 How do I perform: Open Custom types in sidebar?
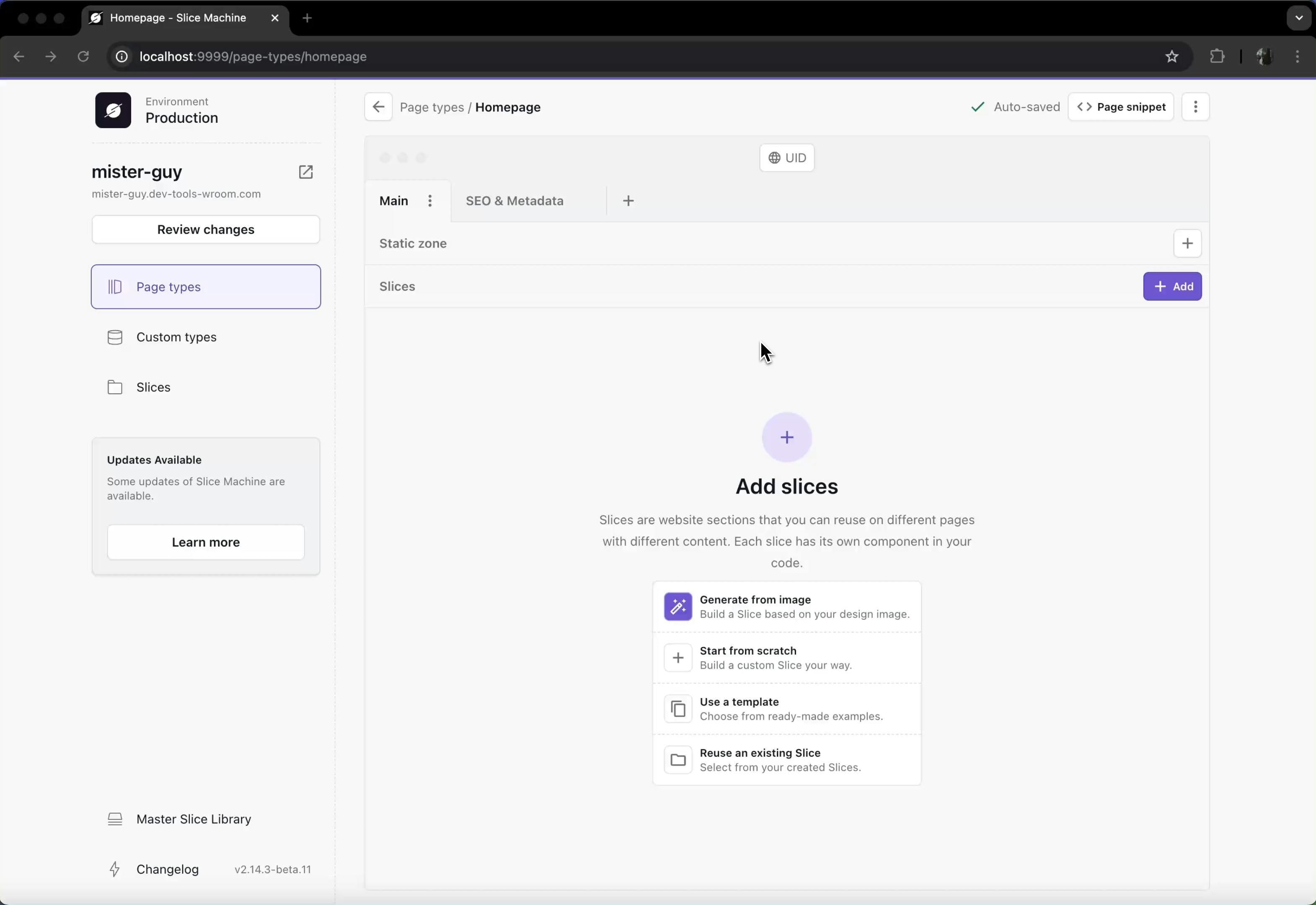point(176,337)
